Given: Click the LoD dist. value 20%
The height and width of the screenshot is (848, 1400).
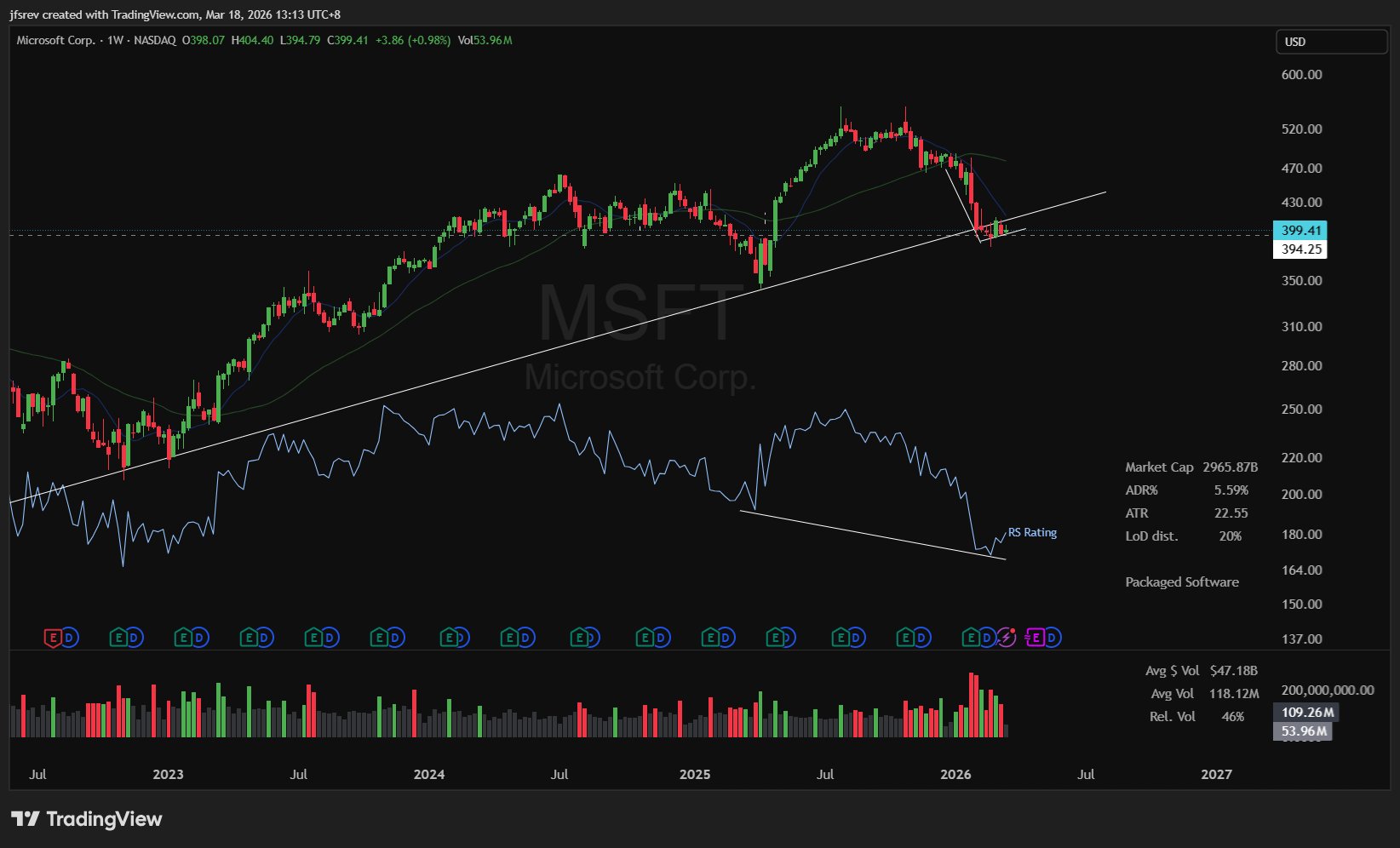Looking at the screenshot, I should [1231, 536].
